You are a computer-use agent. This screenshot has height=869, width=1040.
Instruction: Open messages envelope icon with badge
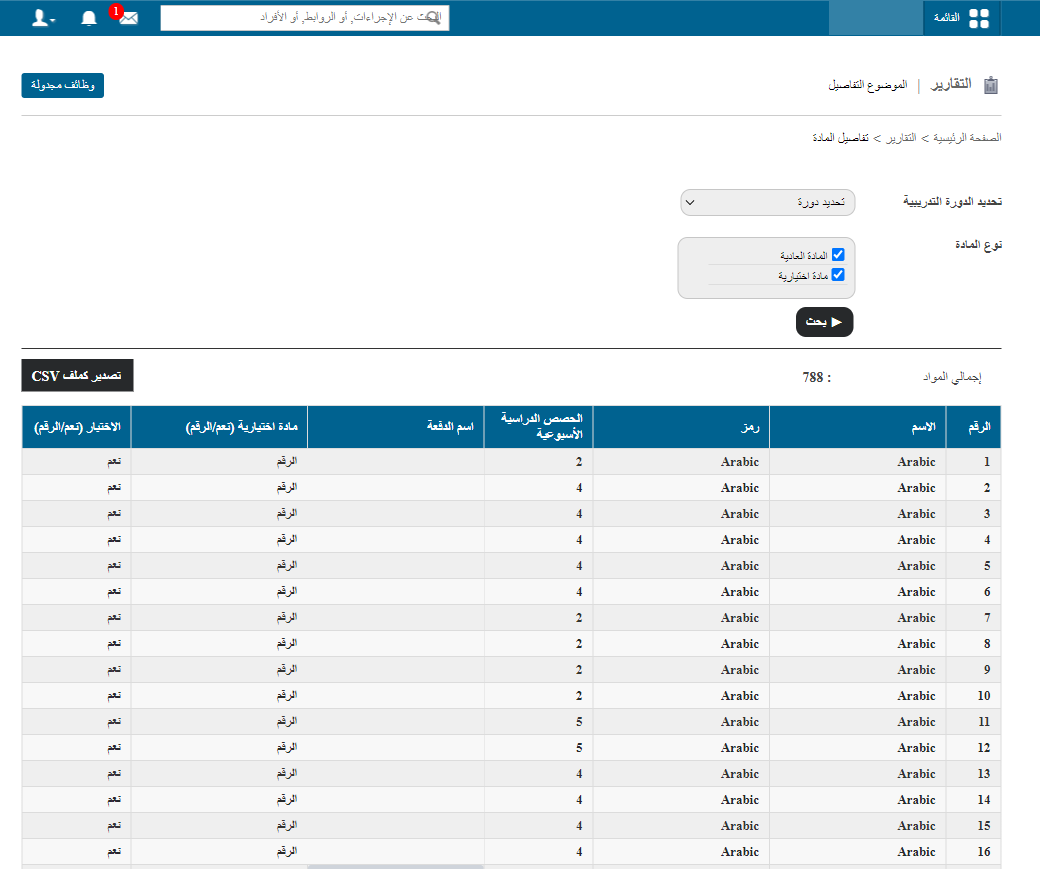(128, 18)
